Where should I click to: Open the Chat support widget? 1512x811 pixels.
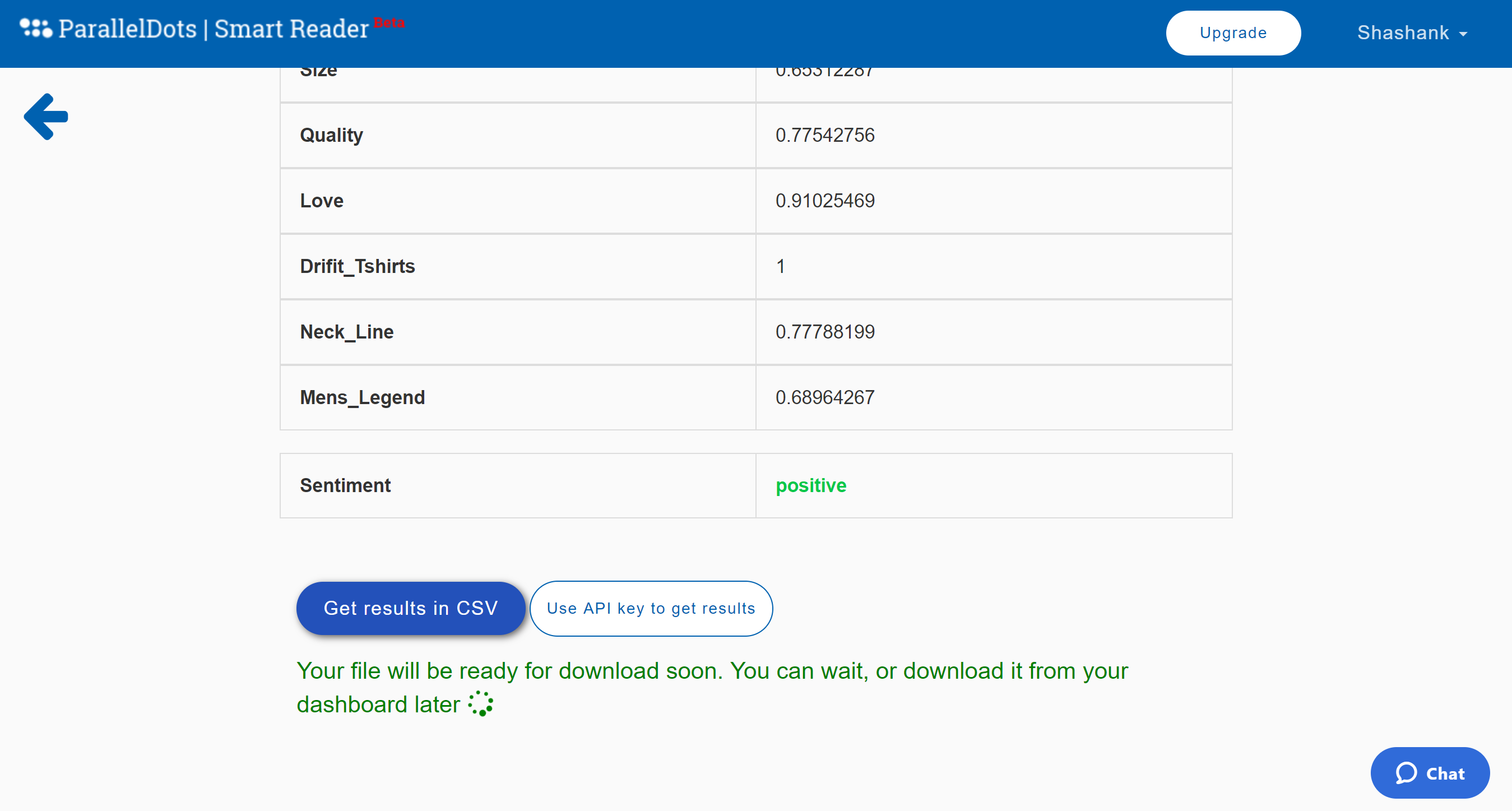(x=1430, y=773)
